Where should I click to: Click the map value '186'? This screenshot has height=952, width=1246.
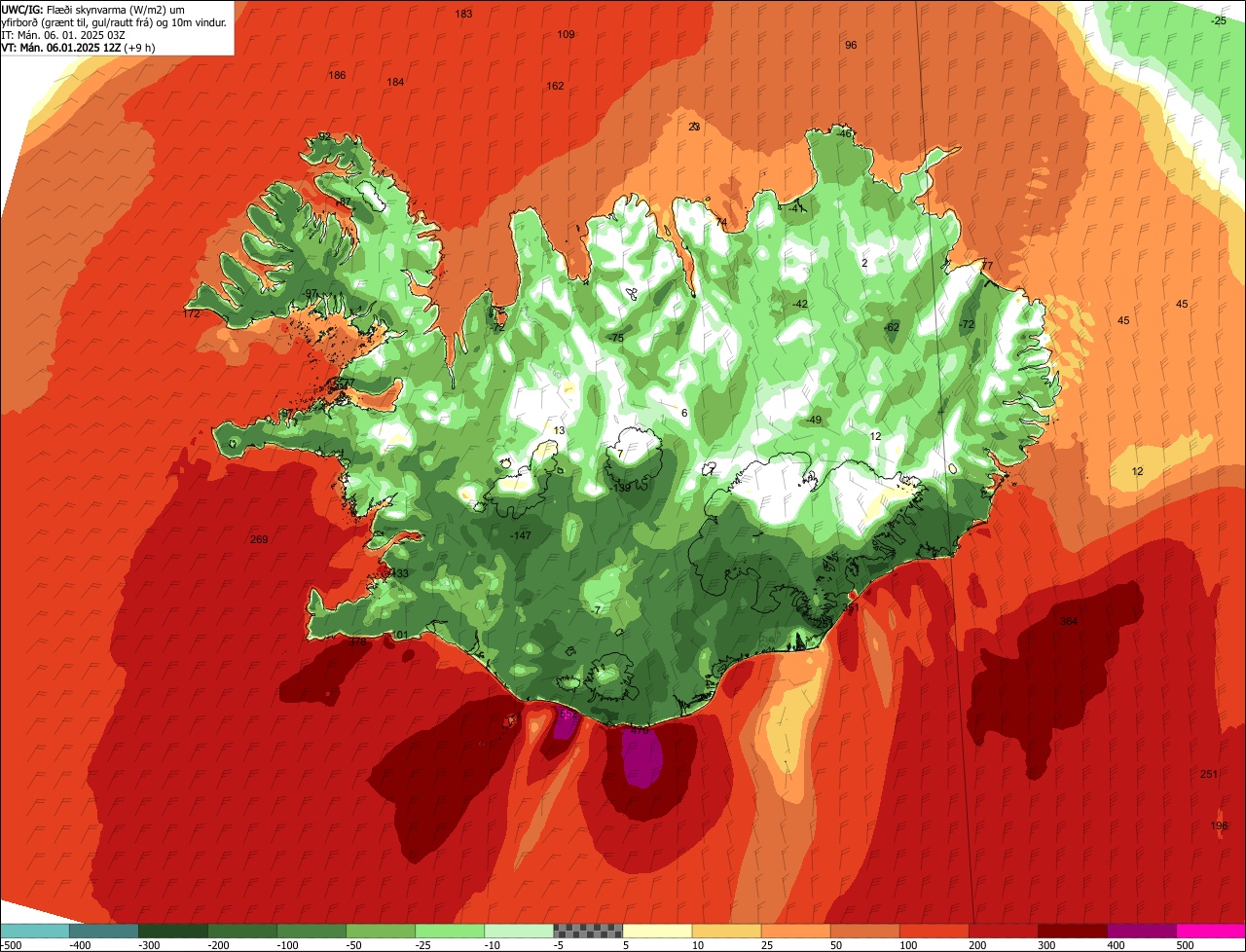[337, 75]
